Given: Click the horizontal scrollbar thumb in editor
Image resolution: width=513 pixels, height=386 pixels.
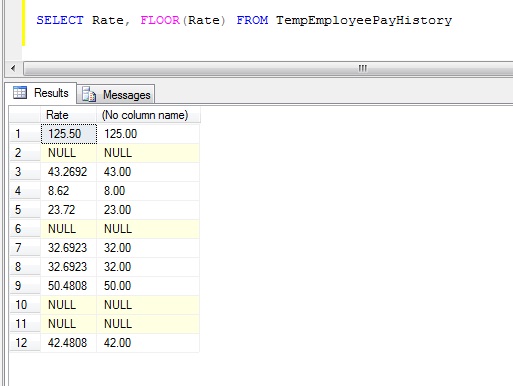Looking at the screenshot, I should pyautogui.click(x=268, y=68).
